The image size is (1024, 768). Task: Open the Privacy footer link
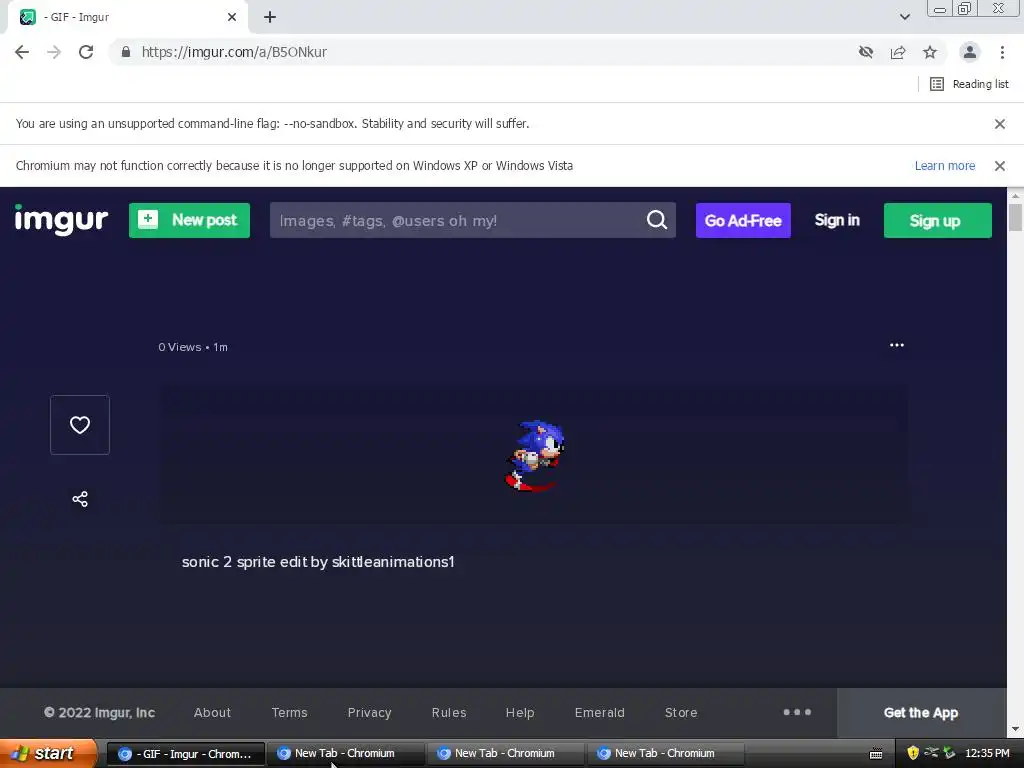click(x=370, y=712)
